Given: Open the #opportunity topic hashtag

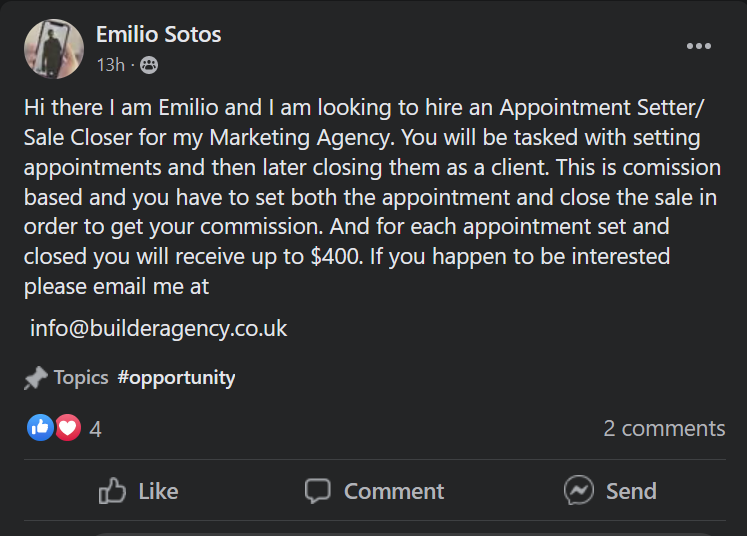Looking at the screenshot, I should pyautogui.click(x=176, y=378).
